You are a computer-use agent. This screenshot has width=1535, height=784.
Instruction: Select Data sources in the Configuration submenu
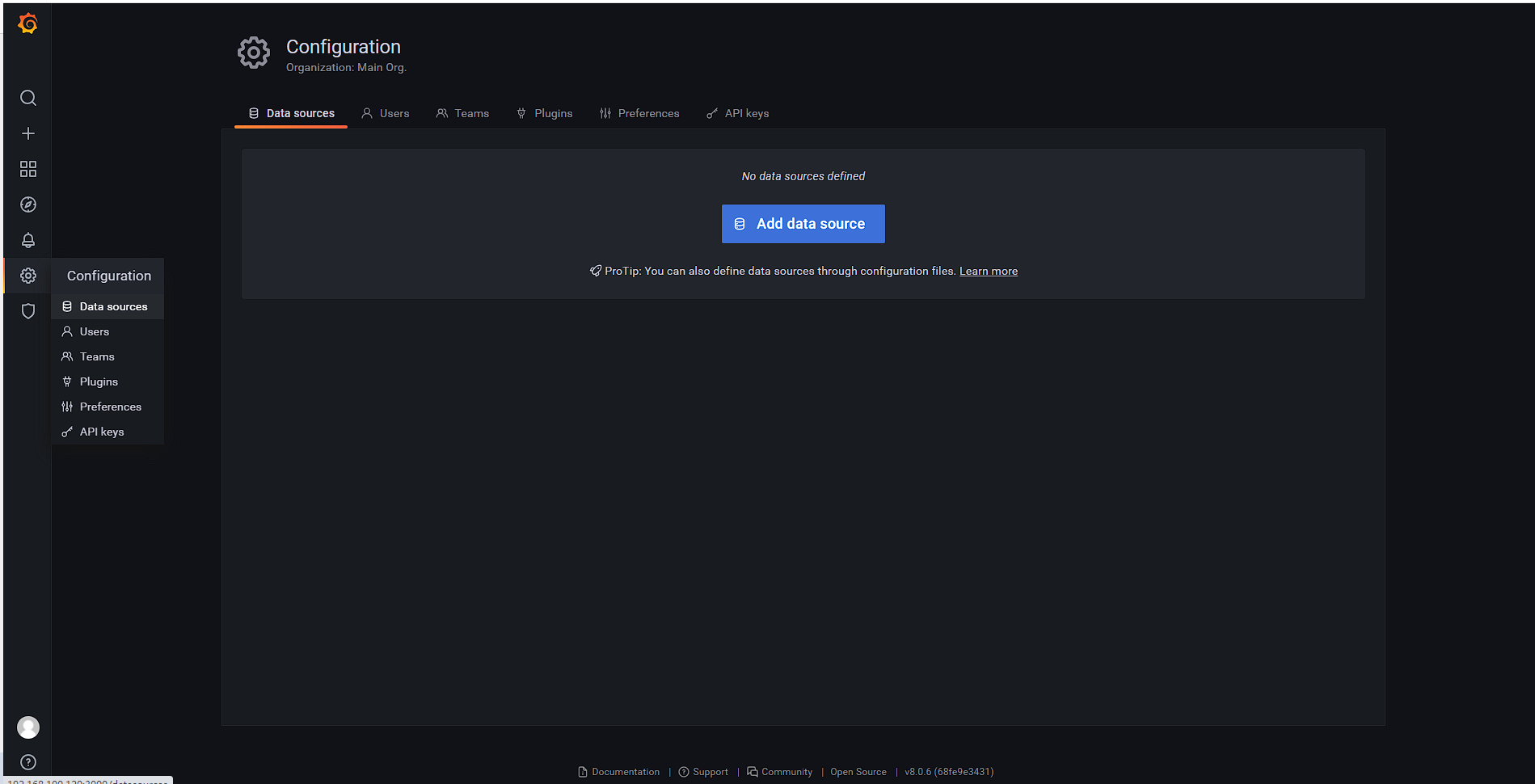(113, 306)
